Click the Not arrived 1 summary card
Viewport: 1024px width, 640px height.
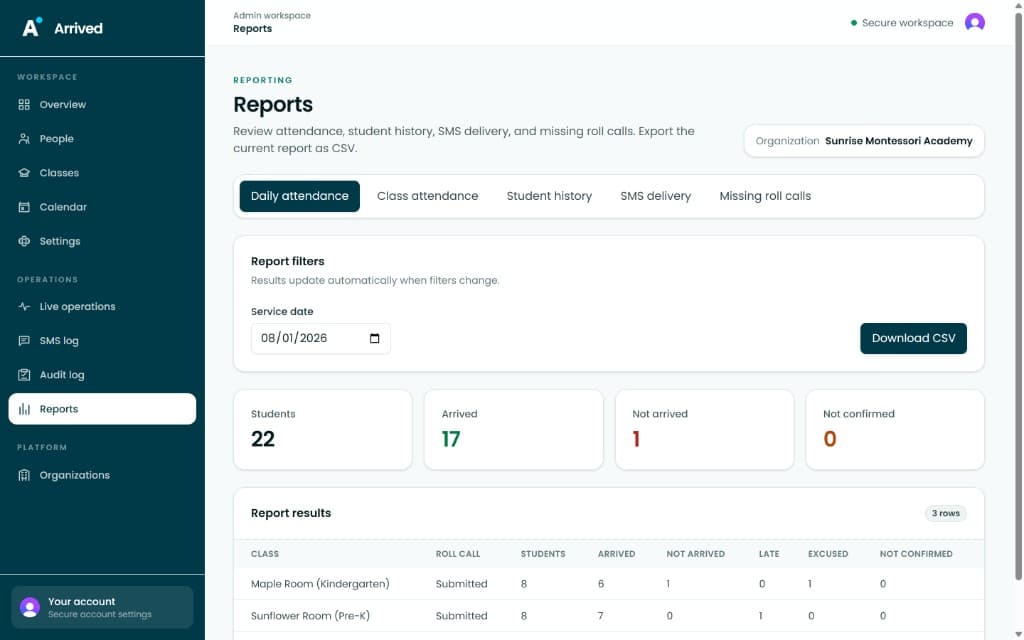point(704,430)
